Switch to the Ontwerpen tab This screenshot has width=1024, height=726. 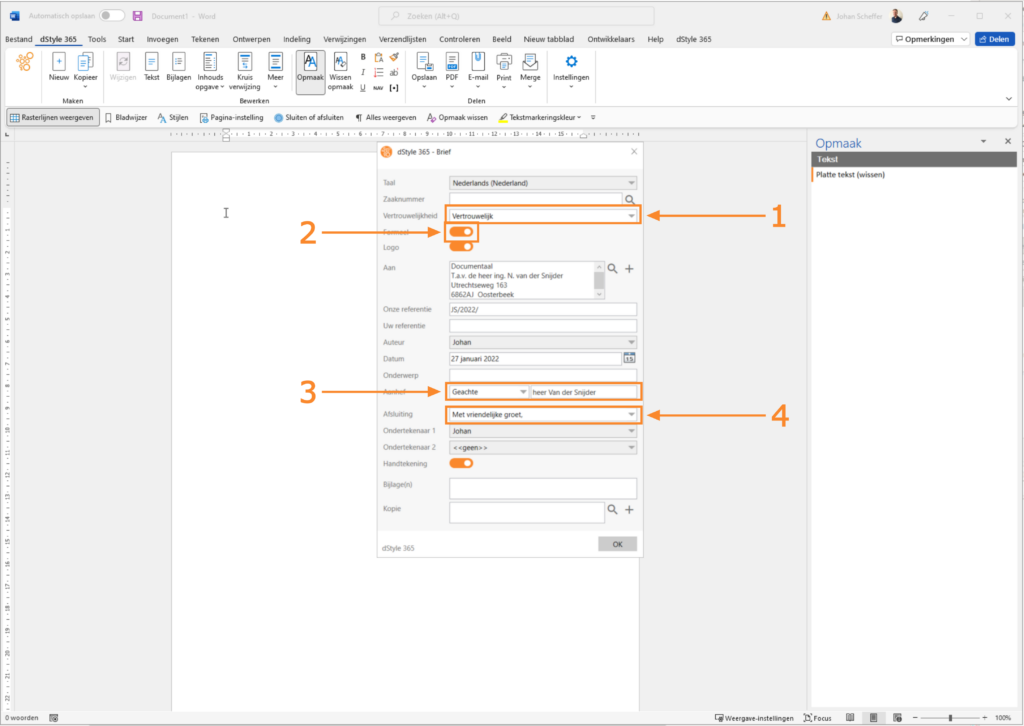[251, 39]
